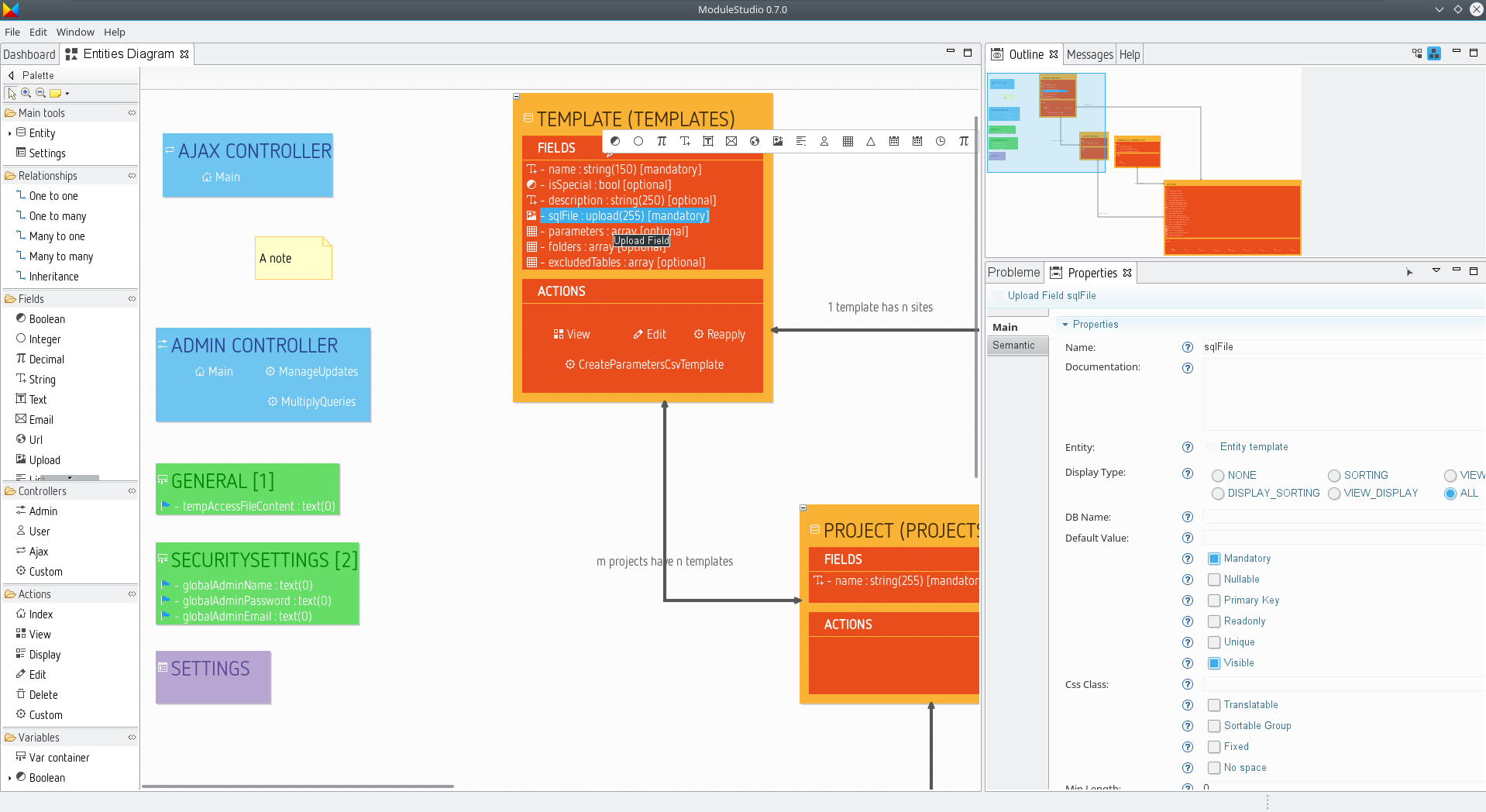Viewport: 1486px width, 812px height.
Task: Open the Probleme tab
Action: pos(1013,272)
